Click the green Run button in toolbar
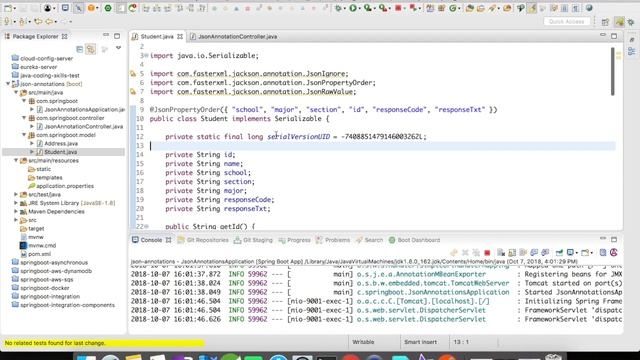The height and width of the screenshot is (360, 640). (x=353, y=8)
